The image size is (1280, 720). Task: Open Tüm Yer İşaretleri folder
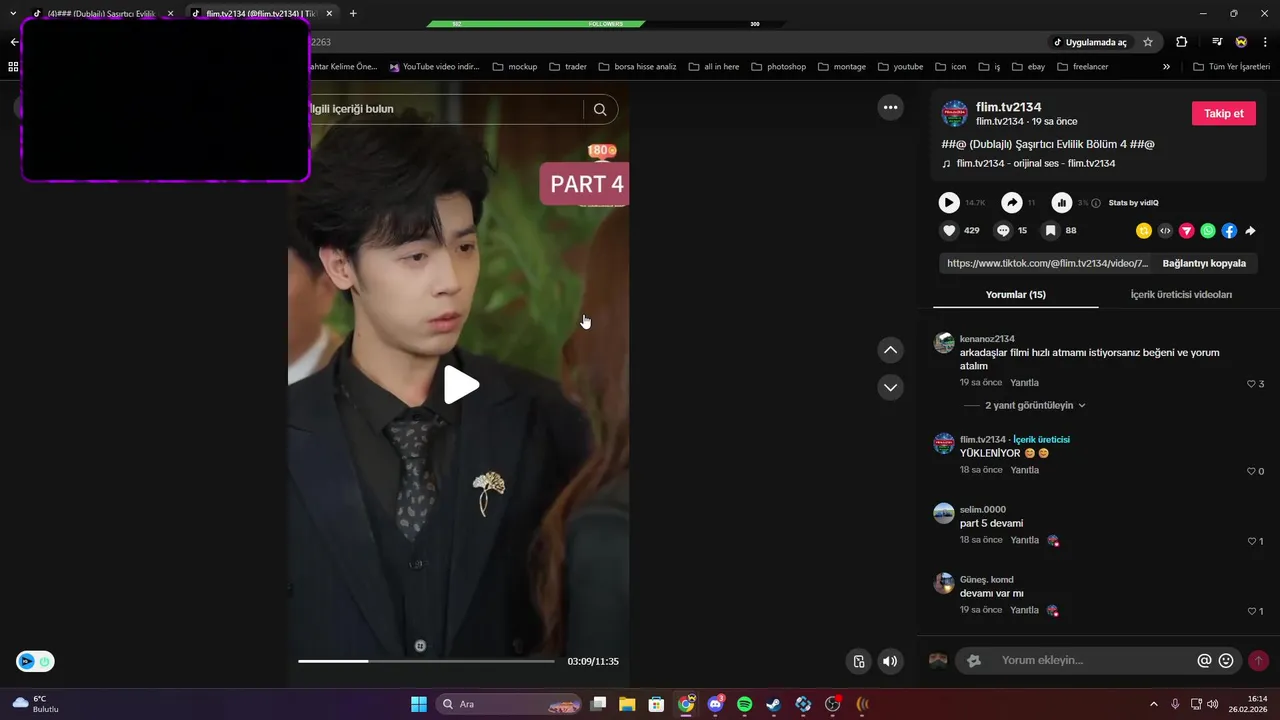click(x=1232, y=67)
